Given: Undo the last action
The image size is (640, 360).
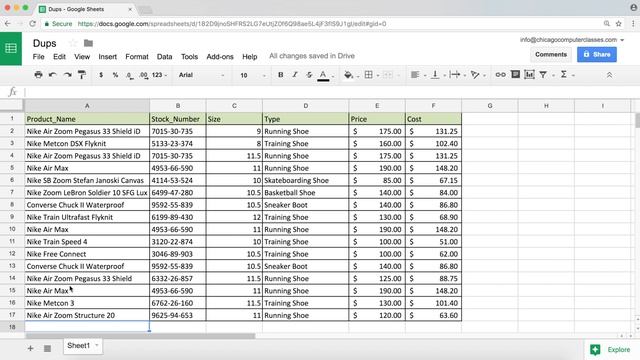Looking at the screenshot, I should pos(53,75).
